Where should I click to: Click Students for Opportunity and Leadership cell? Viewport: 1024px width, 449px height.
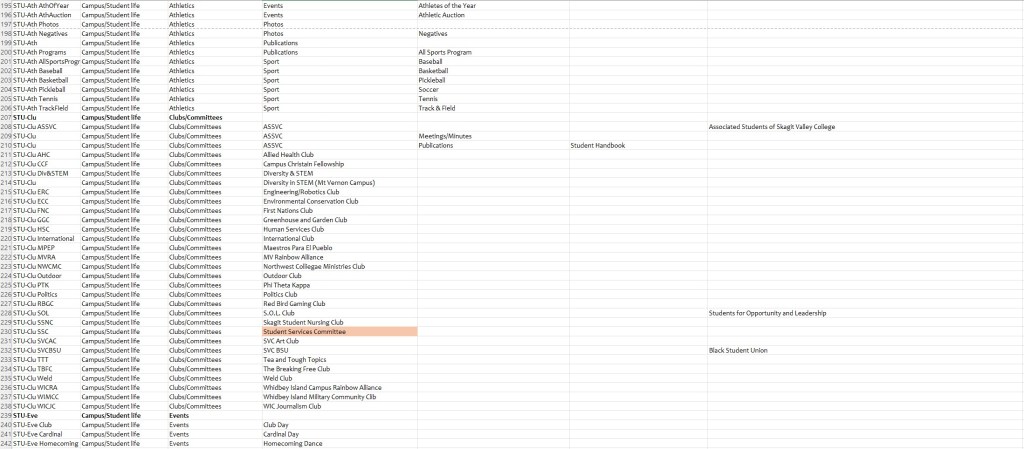click(x=768, y=313)
